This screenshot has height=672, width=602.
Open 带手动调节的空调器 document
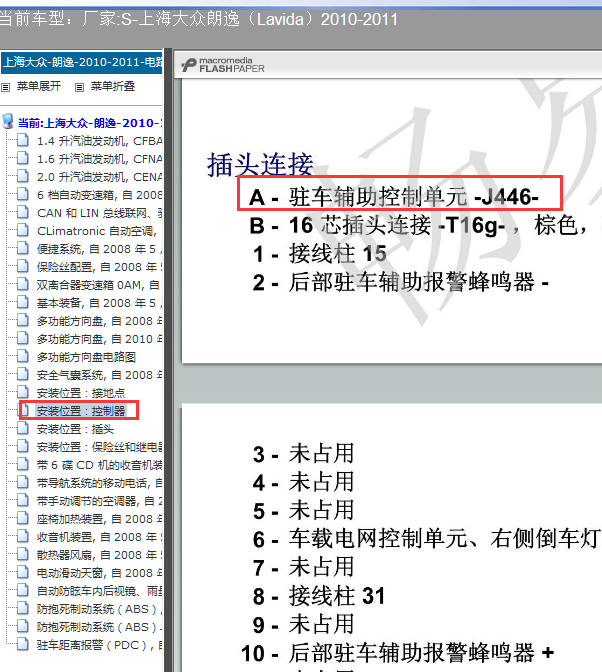(99, 501)
